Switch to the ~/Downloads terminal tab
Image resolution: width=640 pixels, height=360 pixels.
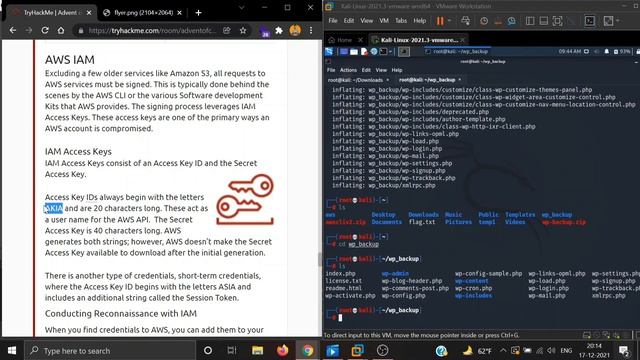[x=359, y=80]
